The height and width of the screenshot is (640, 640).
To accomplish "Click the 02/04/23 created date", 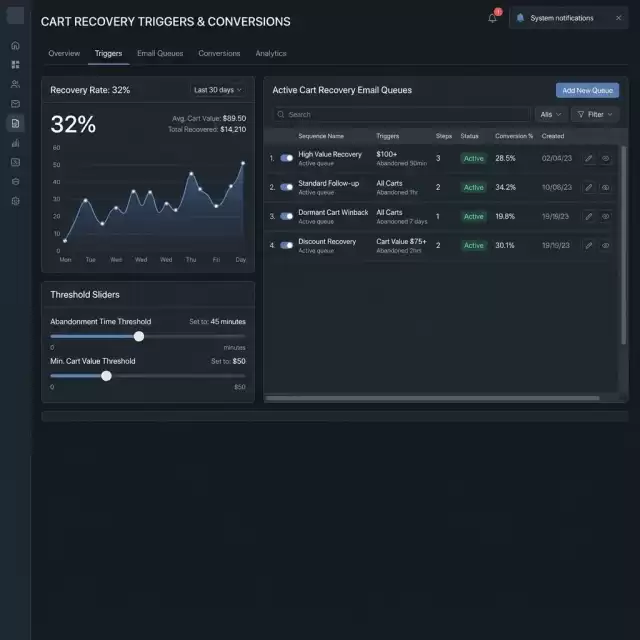I will pyautogui.click(x=556, y=158).
